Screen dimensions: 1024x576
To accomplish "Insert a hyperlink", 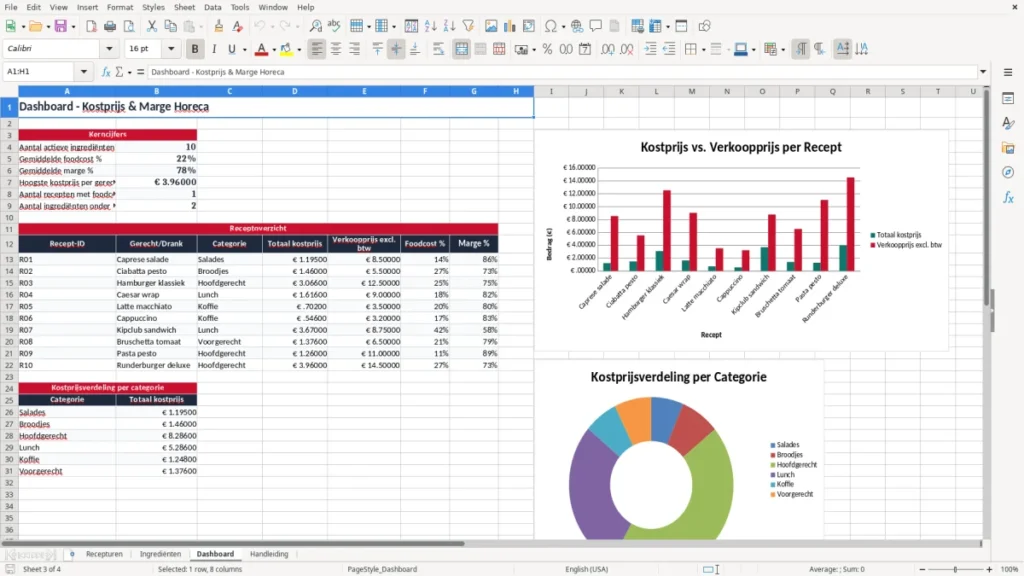I will point(577,26).
